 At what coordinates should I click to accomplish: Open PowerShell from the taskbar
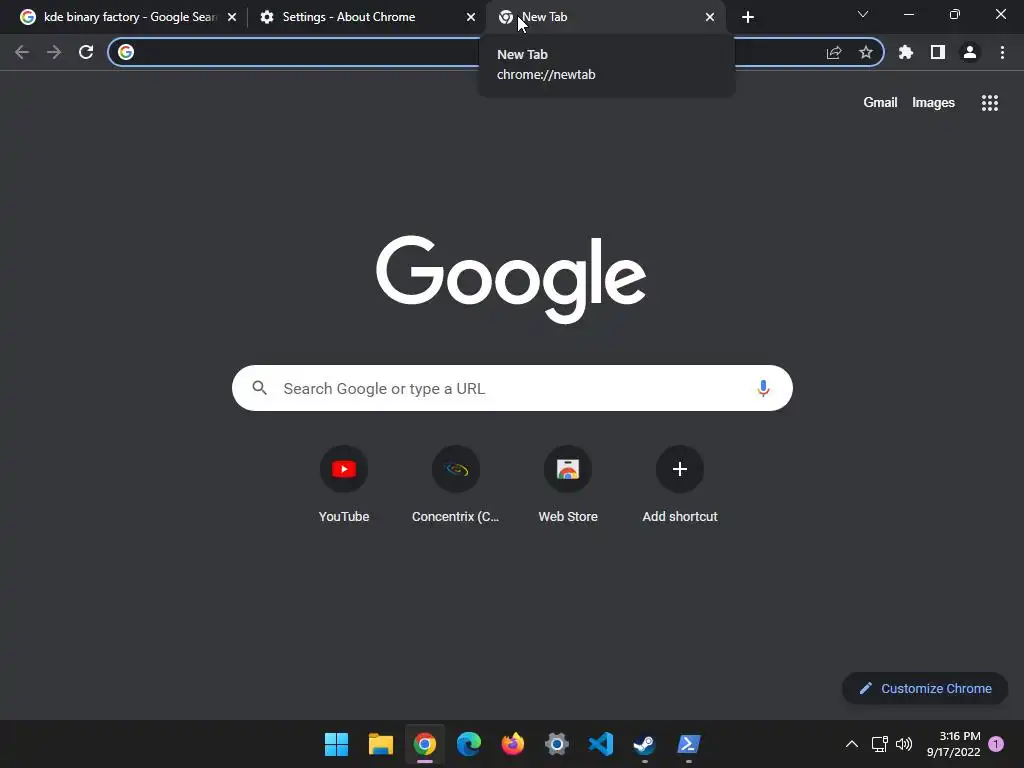[689, 744]
